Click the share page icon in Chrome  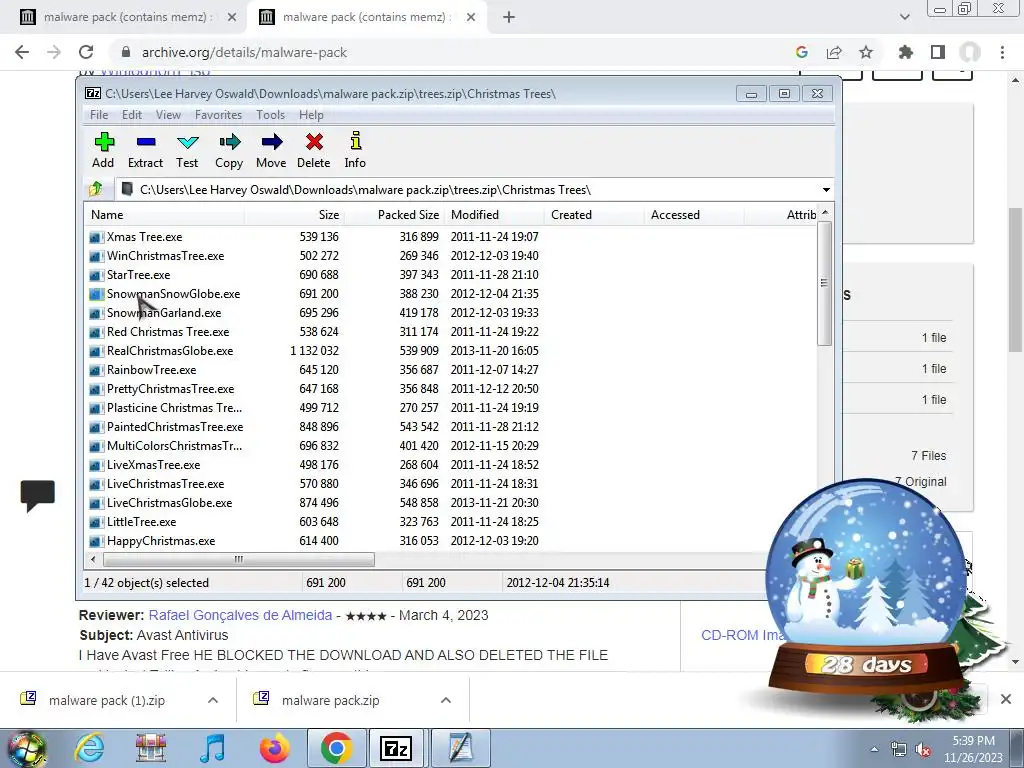[834, 52]
